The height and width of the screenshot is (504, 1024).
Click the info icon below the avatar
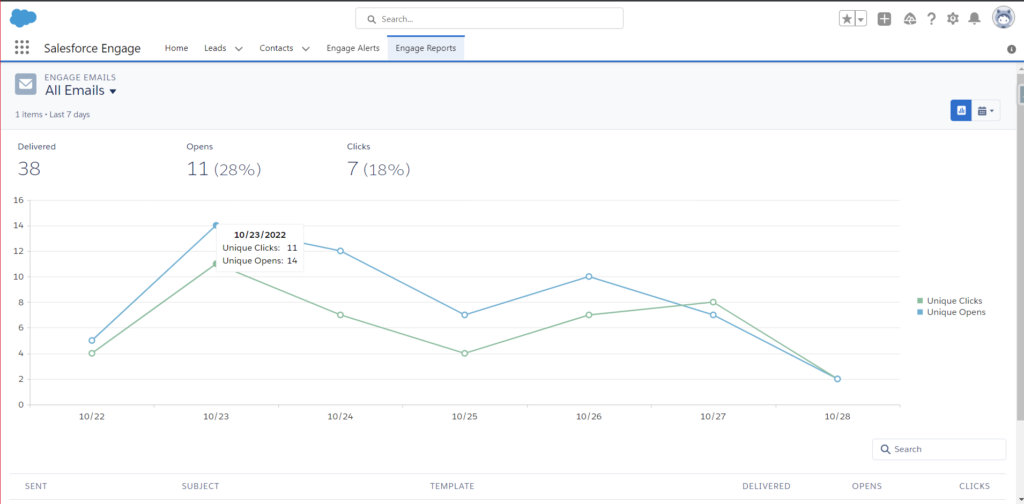coord(1012,49)
